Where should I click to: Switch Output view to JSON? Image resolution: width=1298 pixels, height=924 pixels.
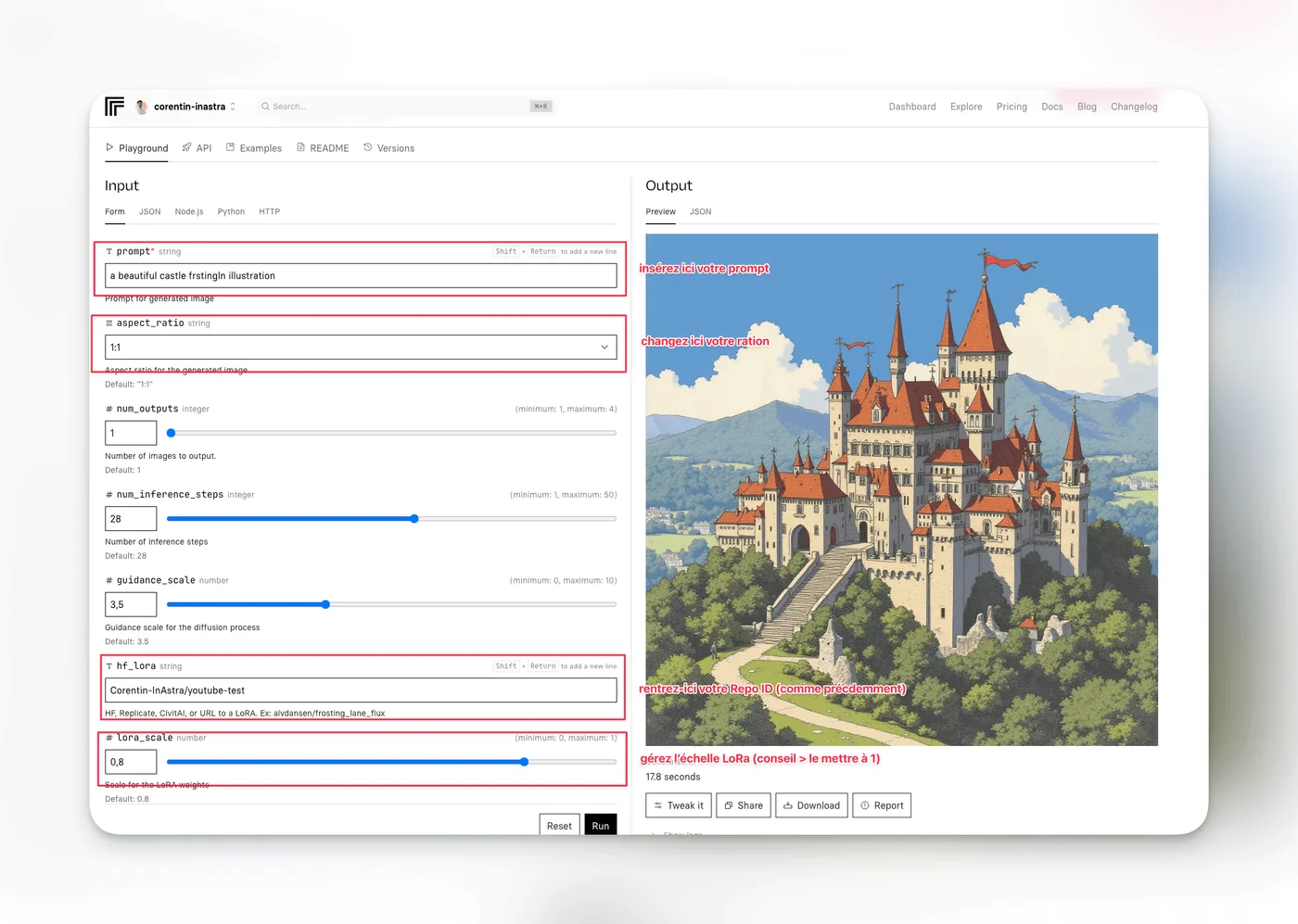pyautogui.click(x=701, y=212)
